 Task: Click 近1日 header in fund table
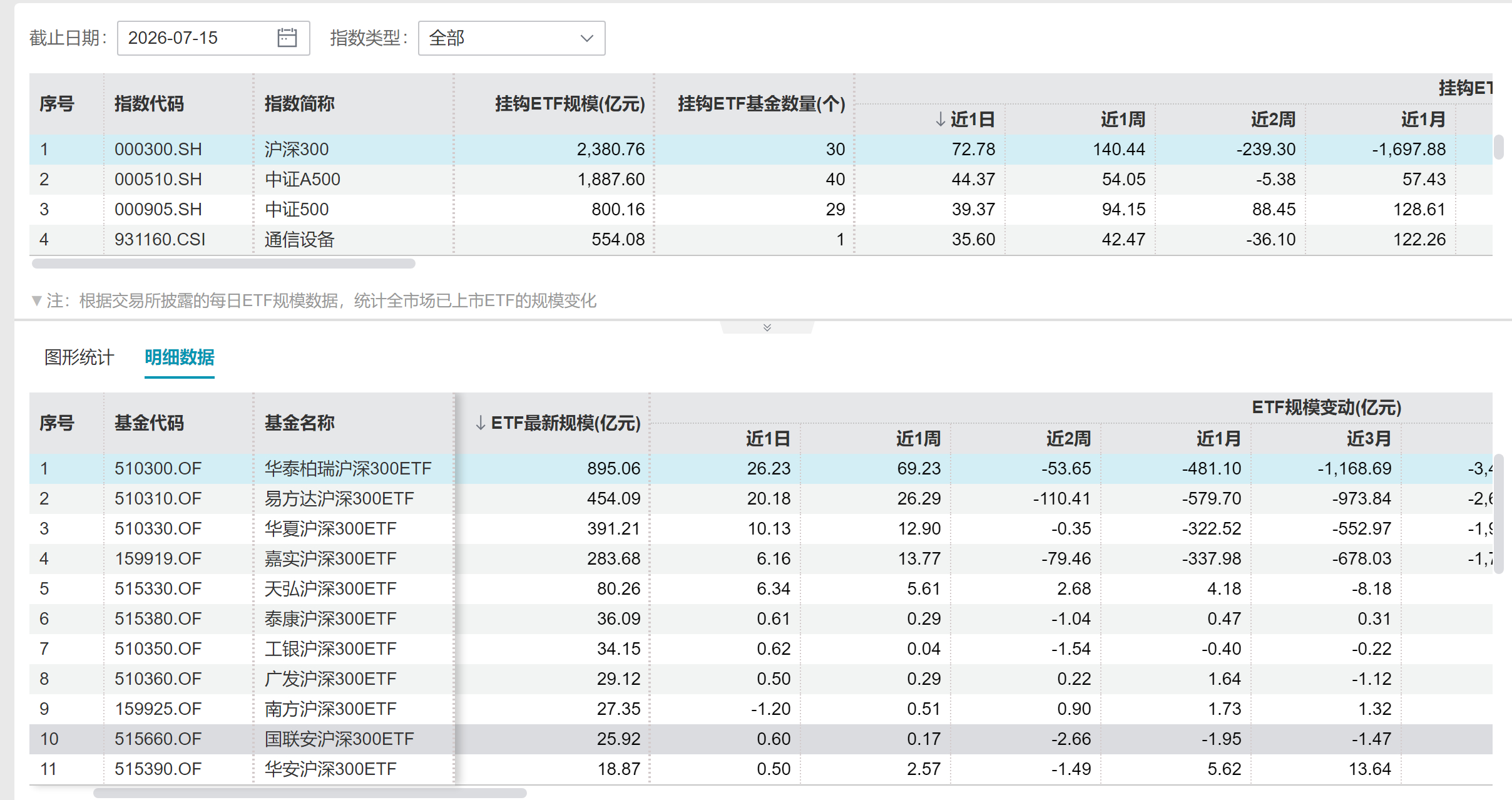click(768, 438)
